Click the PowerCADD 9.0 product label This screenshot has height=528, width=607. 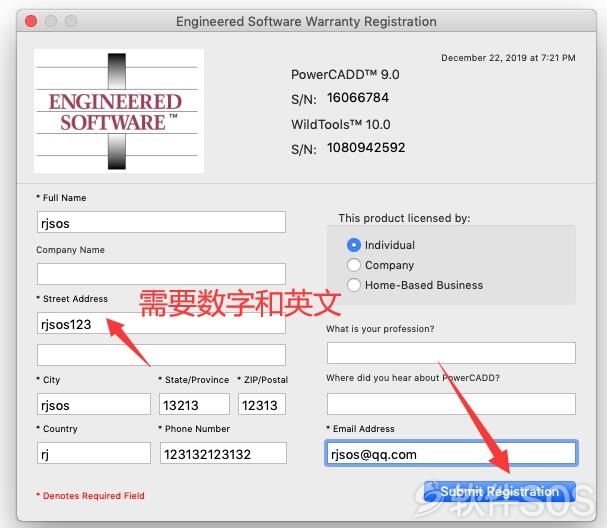[345, 74]
